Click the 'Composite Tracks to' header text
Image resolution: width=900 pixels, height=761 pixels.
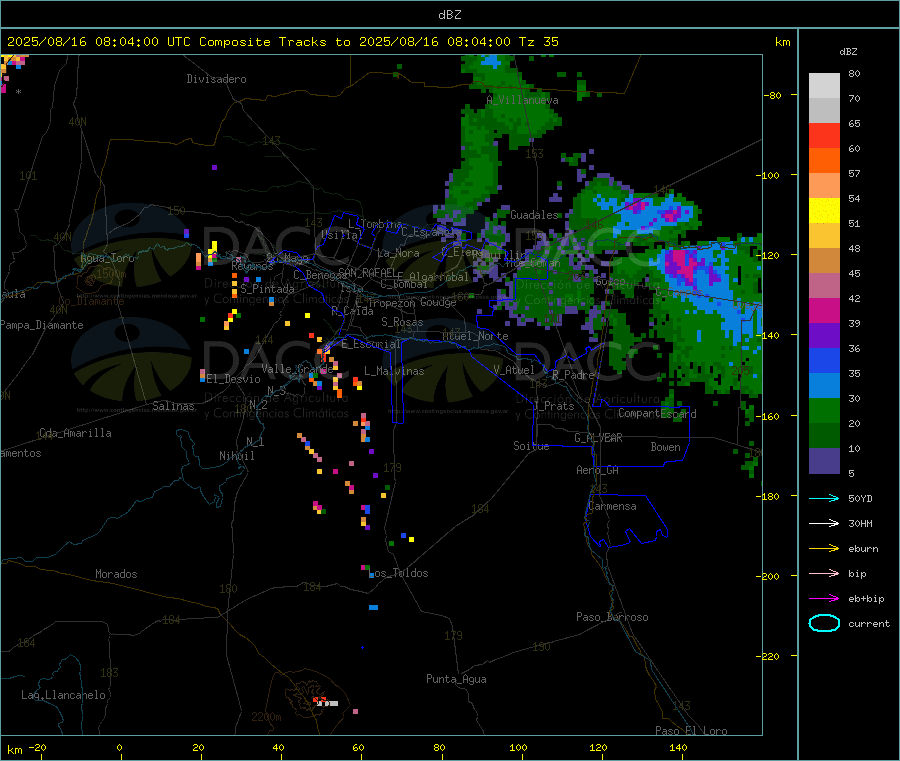tap(274, 42)
